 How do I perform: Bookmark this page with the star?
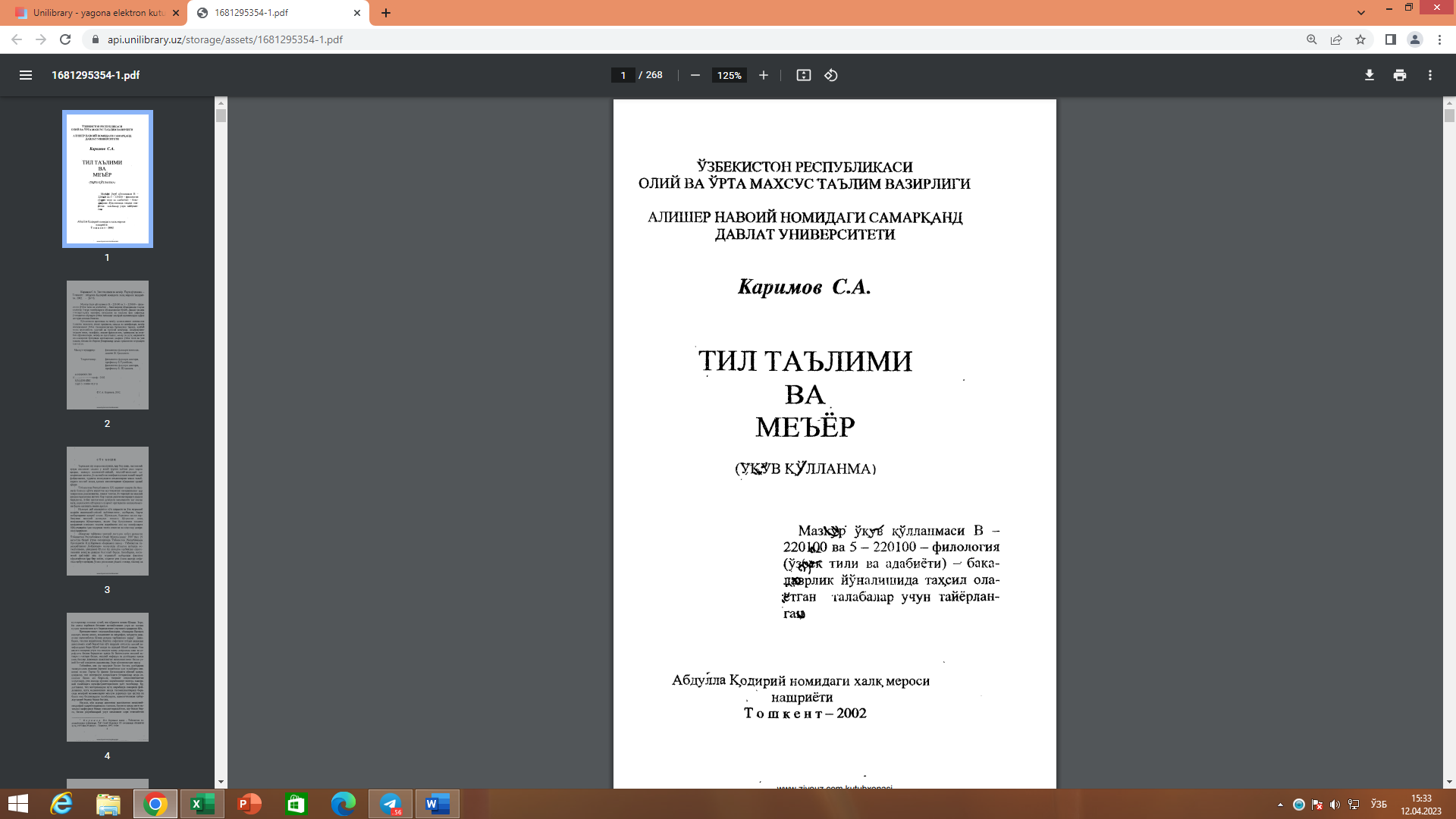[1360, 39]
